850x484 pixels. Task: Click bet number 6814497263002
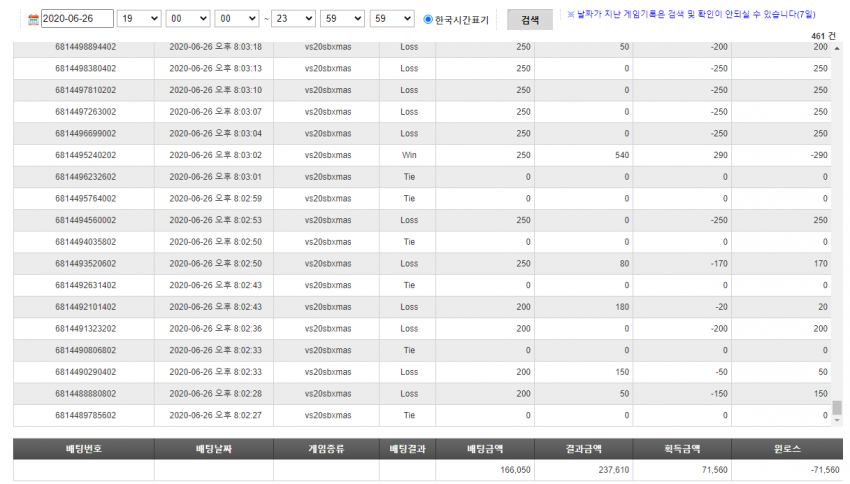tap(86, 112)
